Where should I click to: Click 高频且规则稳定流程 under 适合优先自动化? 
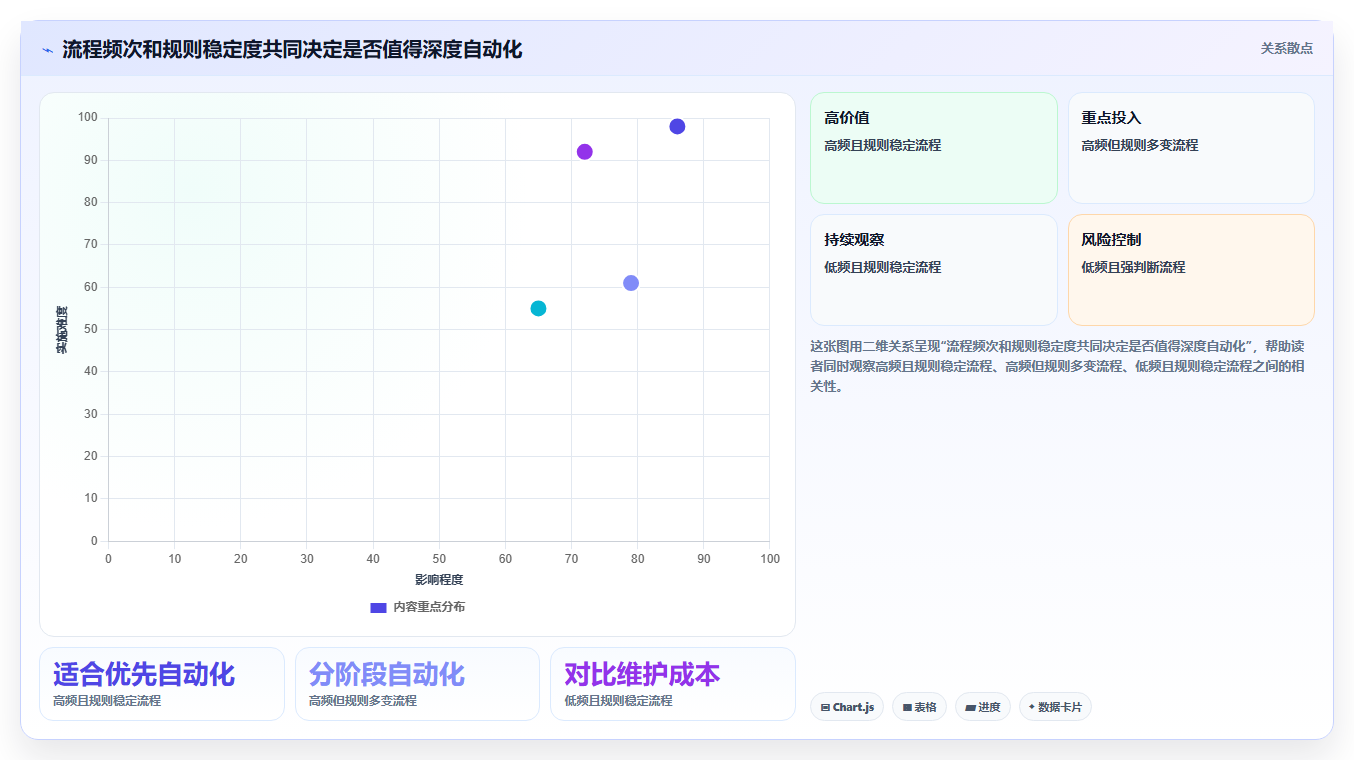click(107, 701)
